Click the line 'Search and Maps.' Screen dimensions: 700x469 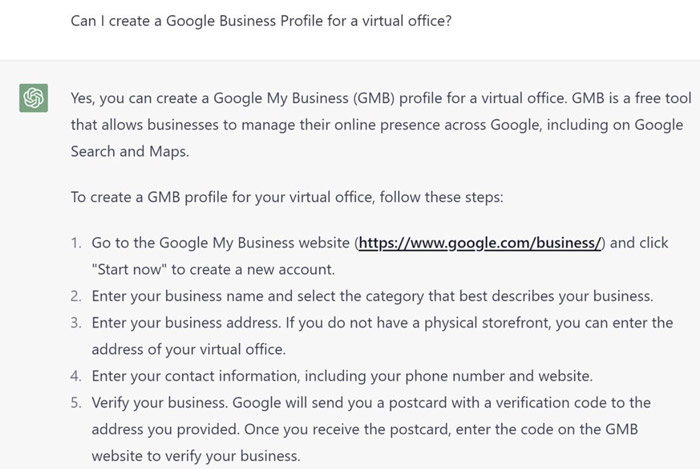pyautogui.click(x=130, y=151)
